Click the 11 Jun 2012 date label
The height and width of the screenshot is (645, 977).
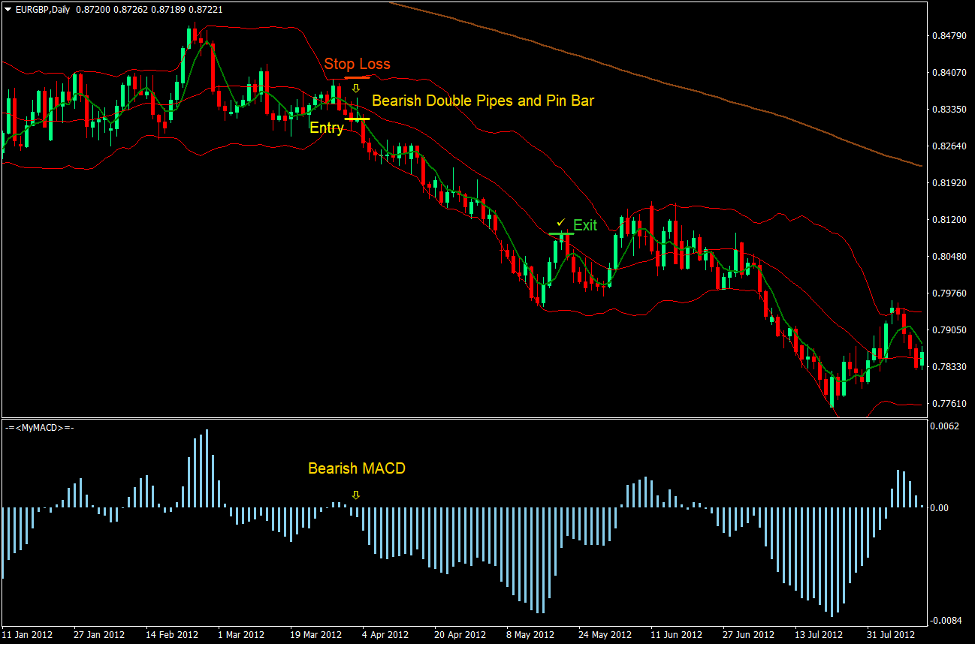(x=676, y=635)
